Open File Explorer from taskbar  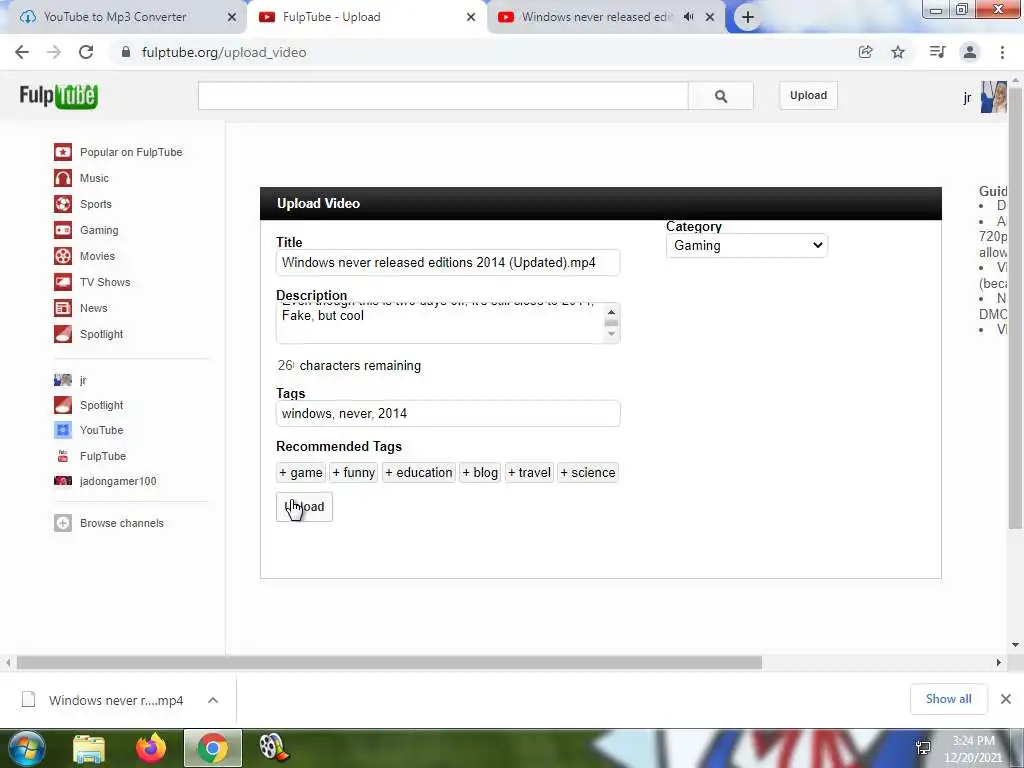pyautogui.click(x=89, y=749)
